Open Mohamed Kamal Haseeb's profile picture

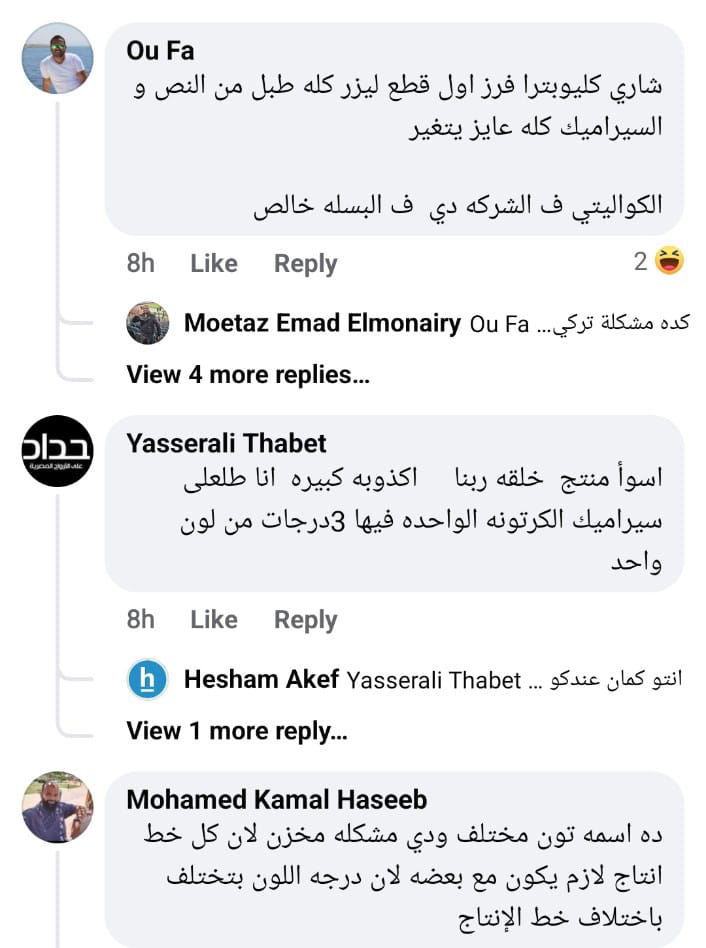coord(57,807)
